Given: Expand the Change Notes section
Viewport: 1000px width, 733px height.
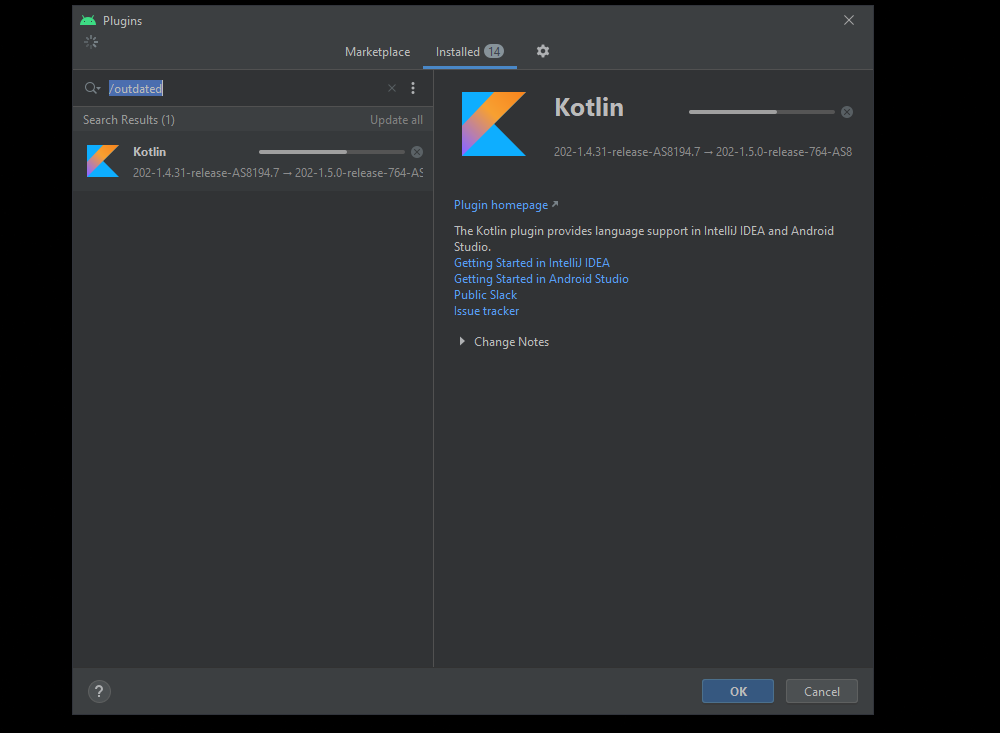Looking at the screenshot, I should point(462,342).
